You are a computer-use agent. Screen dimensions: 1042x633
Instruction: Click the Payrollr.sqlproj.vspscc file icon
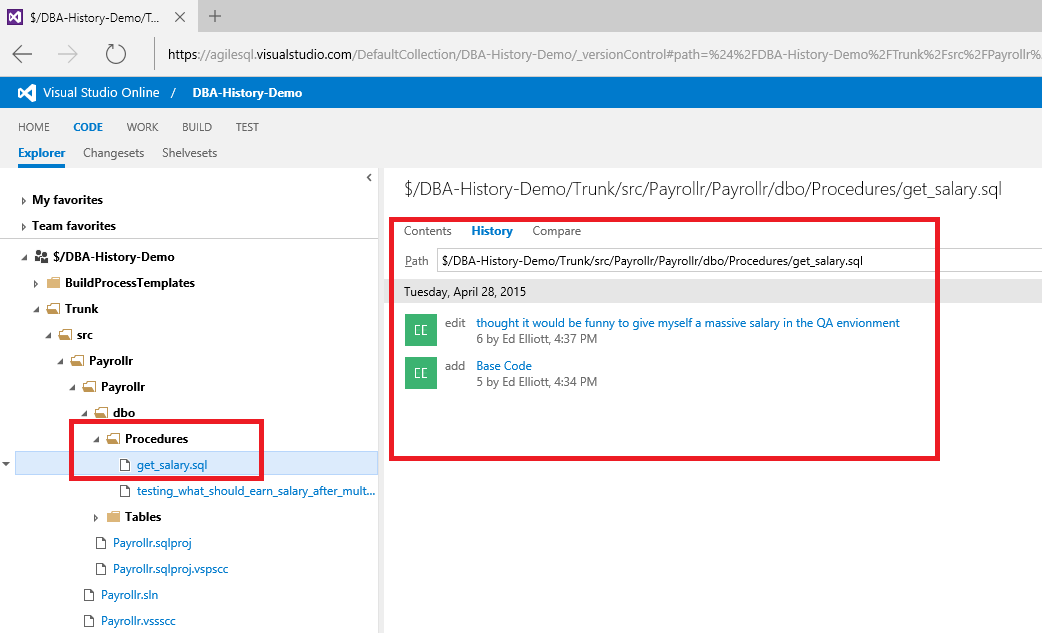[101, 569]
